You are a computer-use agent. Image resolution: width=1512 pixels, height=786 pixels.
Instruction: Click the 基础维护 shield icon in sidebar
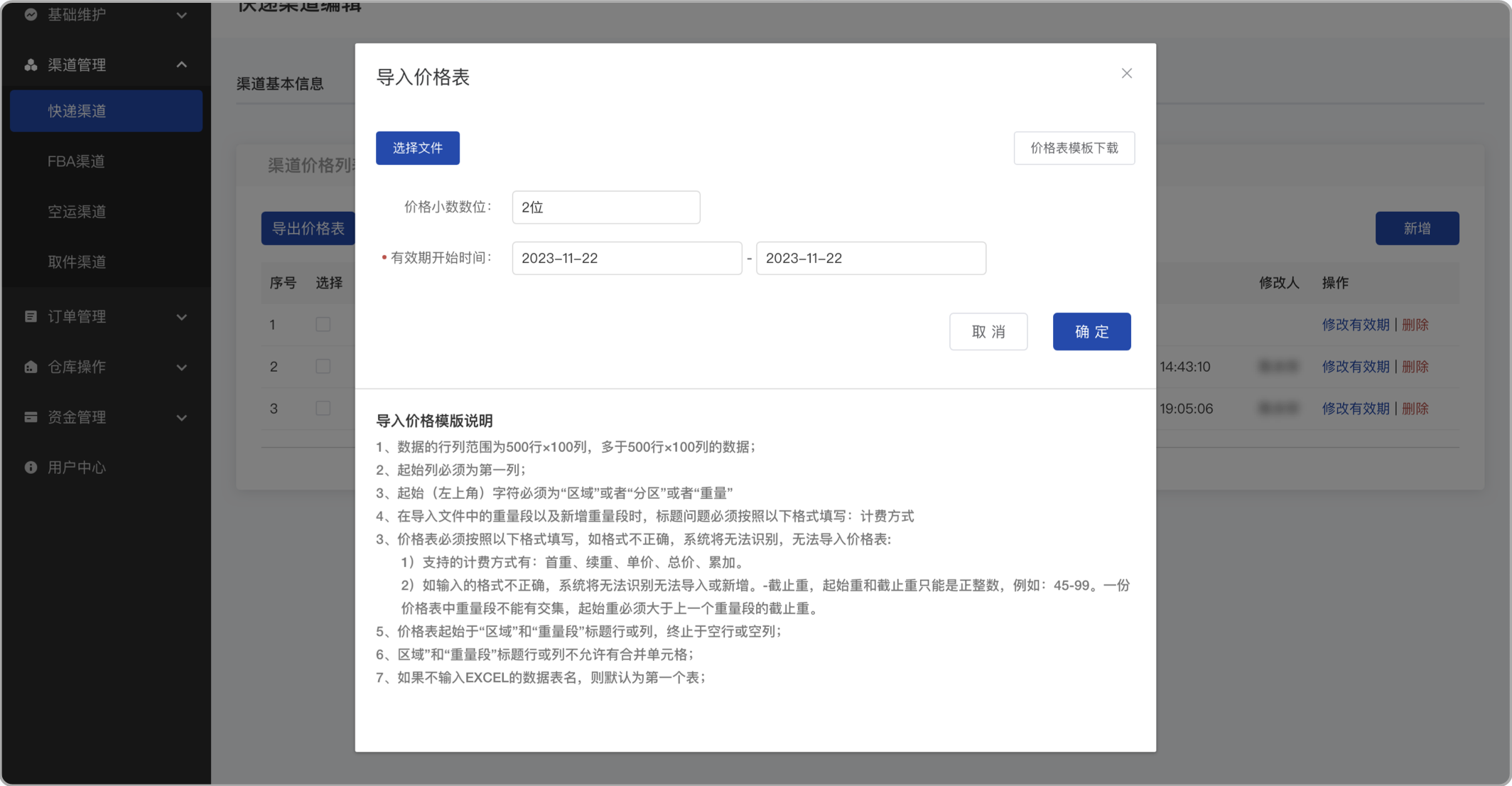pos(30,14)
